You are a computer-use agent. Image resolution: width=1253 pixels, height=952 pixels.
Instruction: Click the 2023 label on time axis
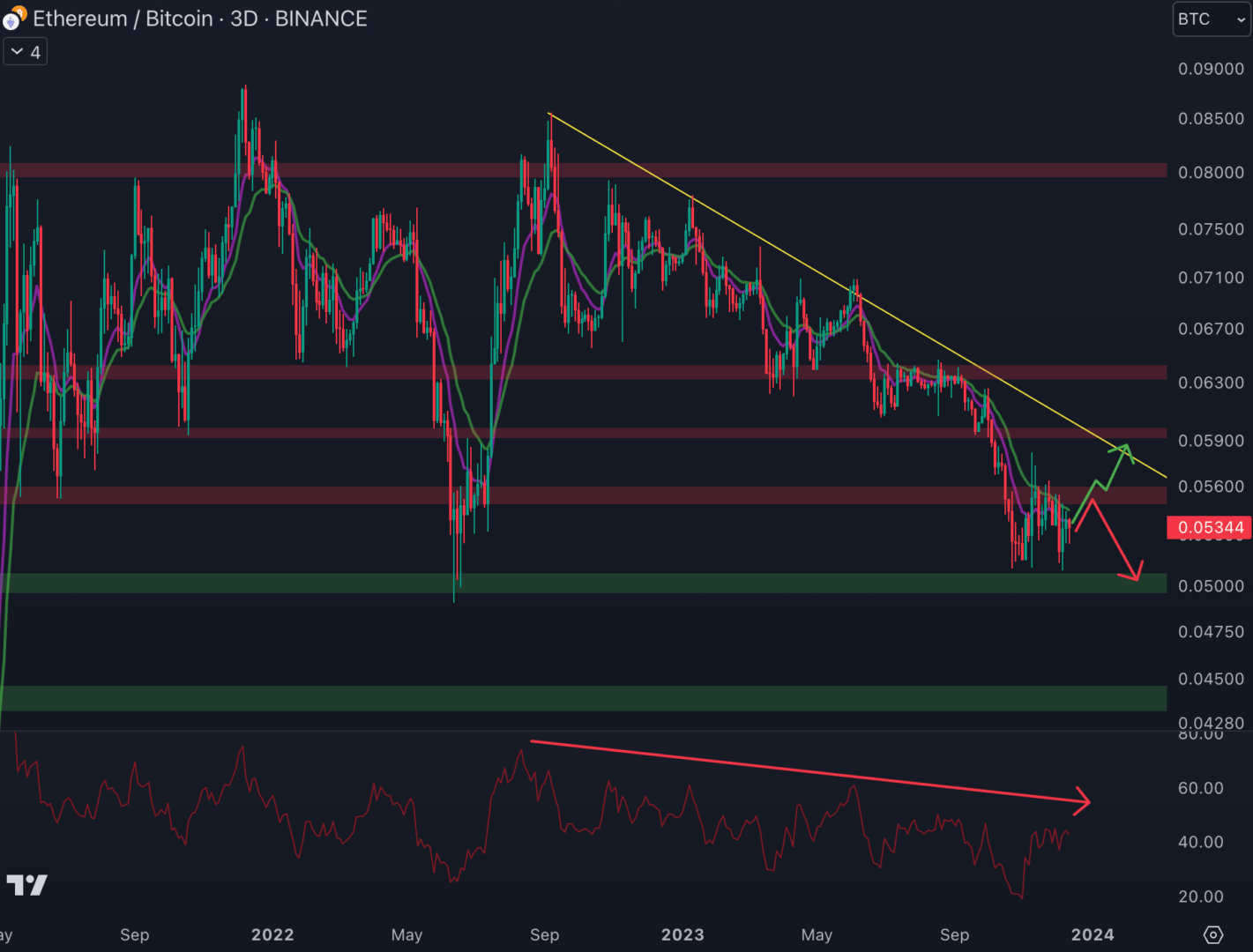(682, 934)
